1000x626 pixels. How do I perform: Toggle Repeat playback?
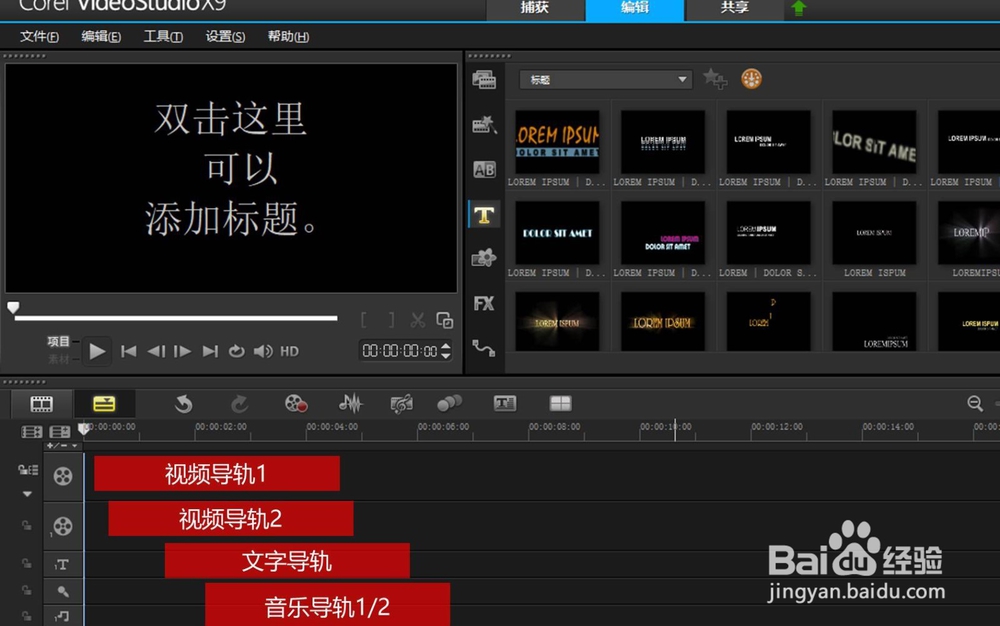click(236, 351)
